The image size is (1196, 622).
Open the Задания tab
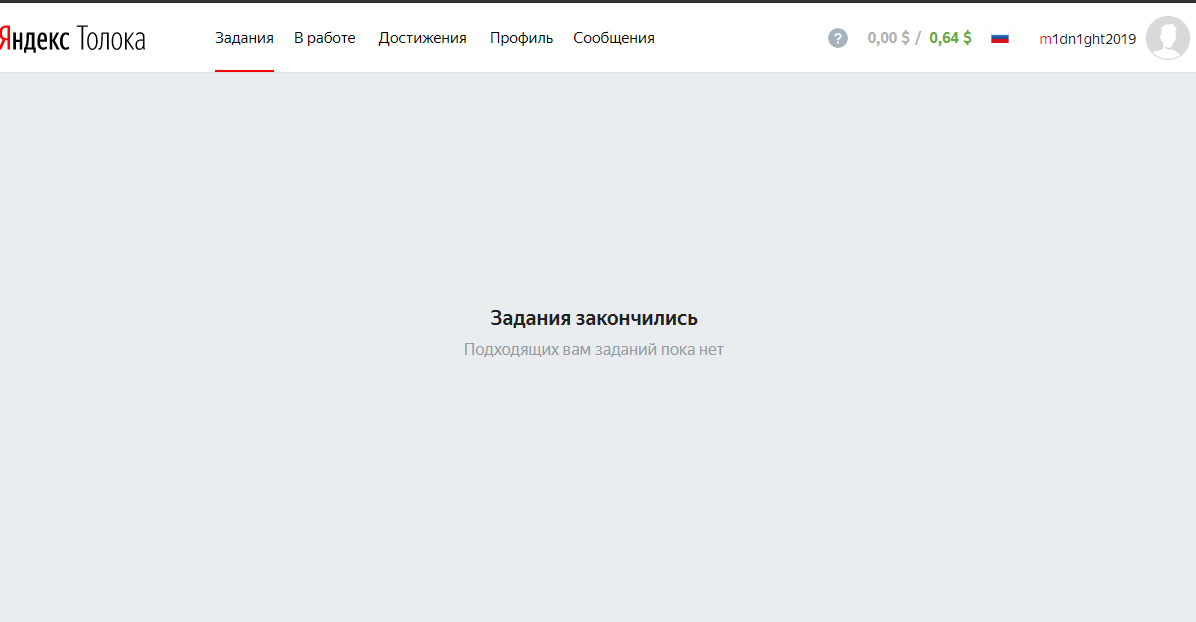(x=244, y=38)
